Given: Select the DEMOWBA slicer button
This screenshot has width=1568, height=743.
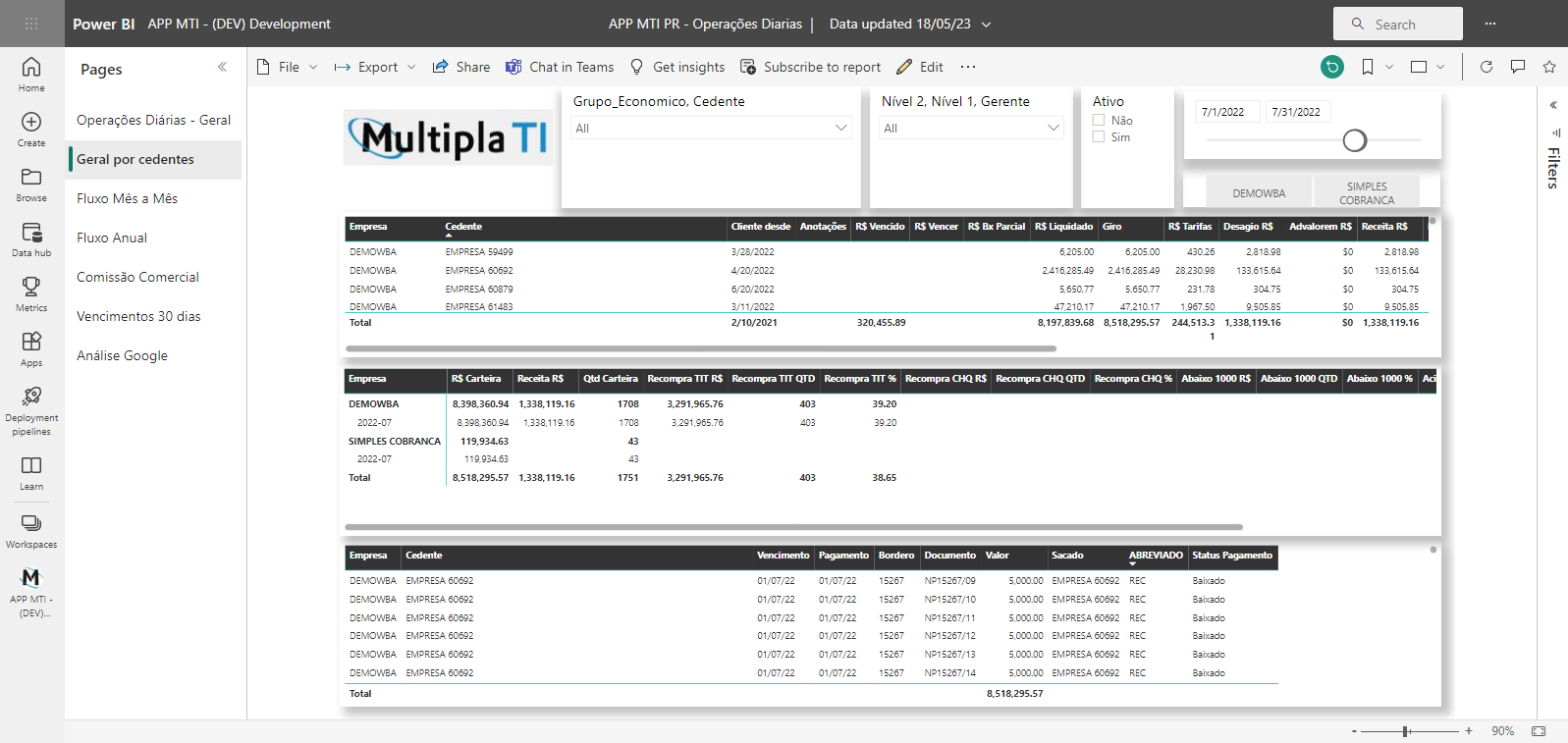Looking at the screenshot, I should (1259, 192).
